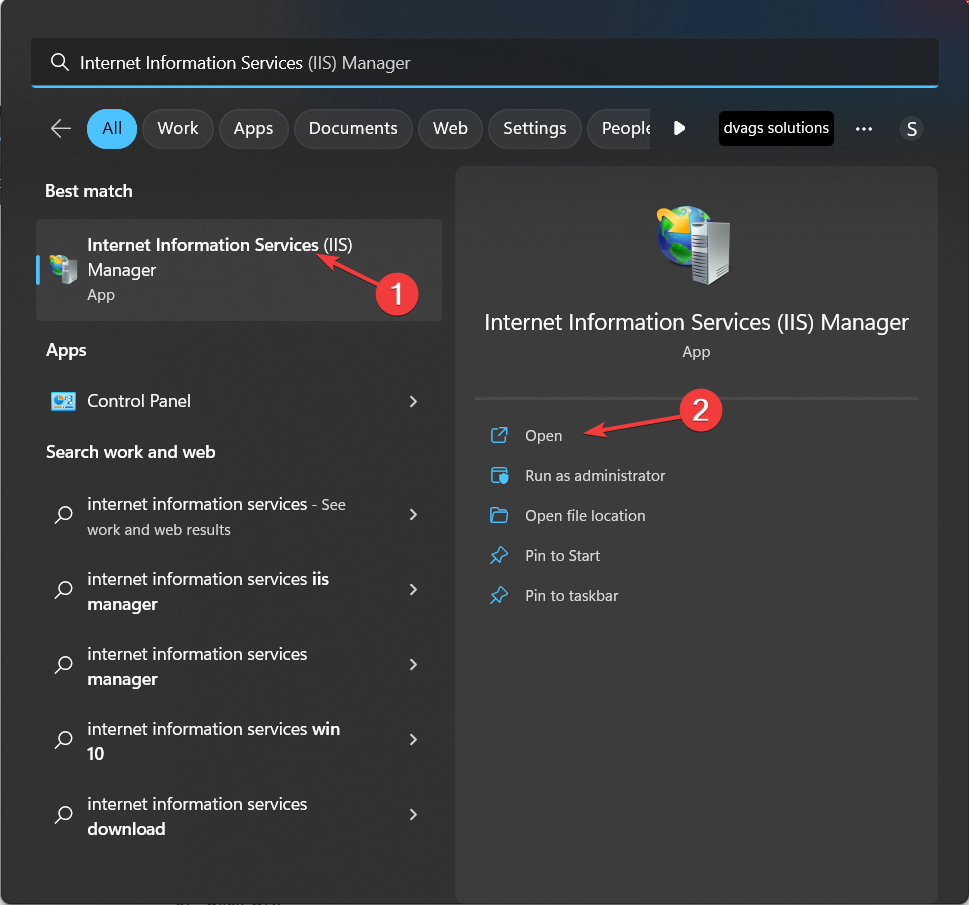The image size is (969, 905).
Task: Expand the Control Panel result chevron
Action: (x=413, y=401)
